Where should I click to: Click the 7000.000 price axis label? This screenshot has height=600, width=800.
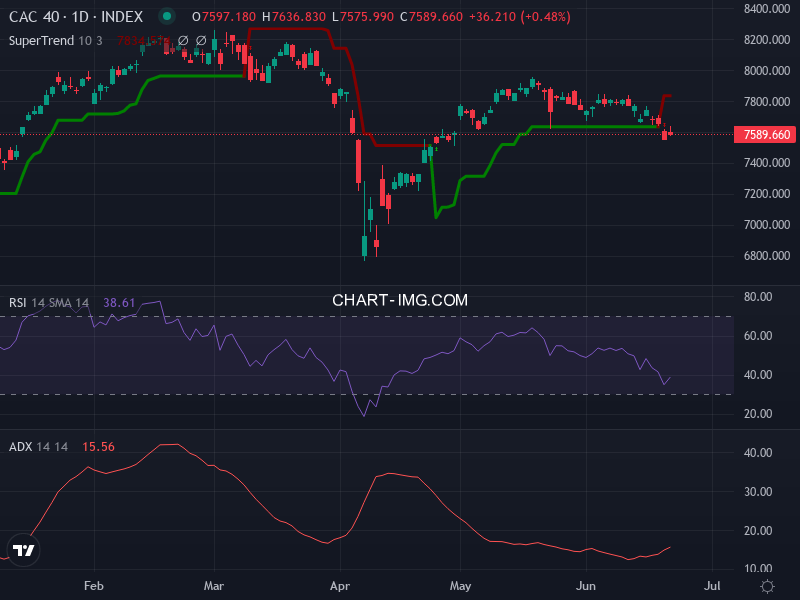tap(767, 225)
